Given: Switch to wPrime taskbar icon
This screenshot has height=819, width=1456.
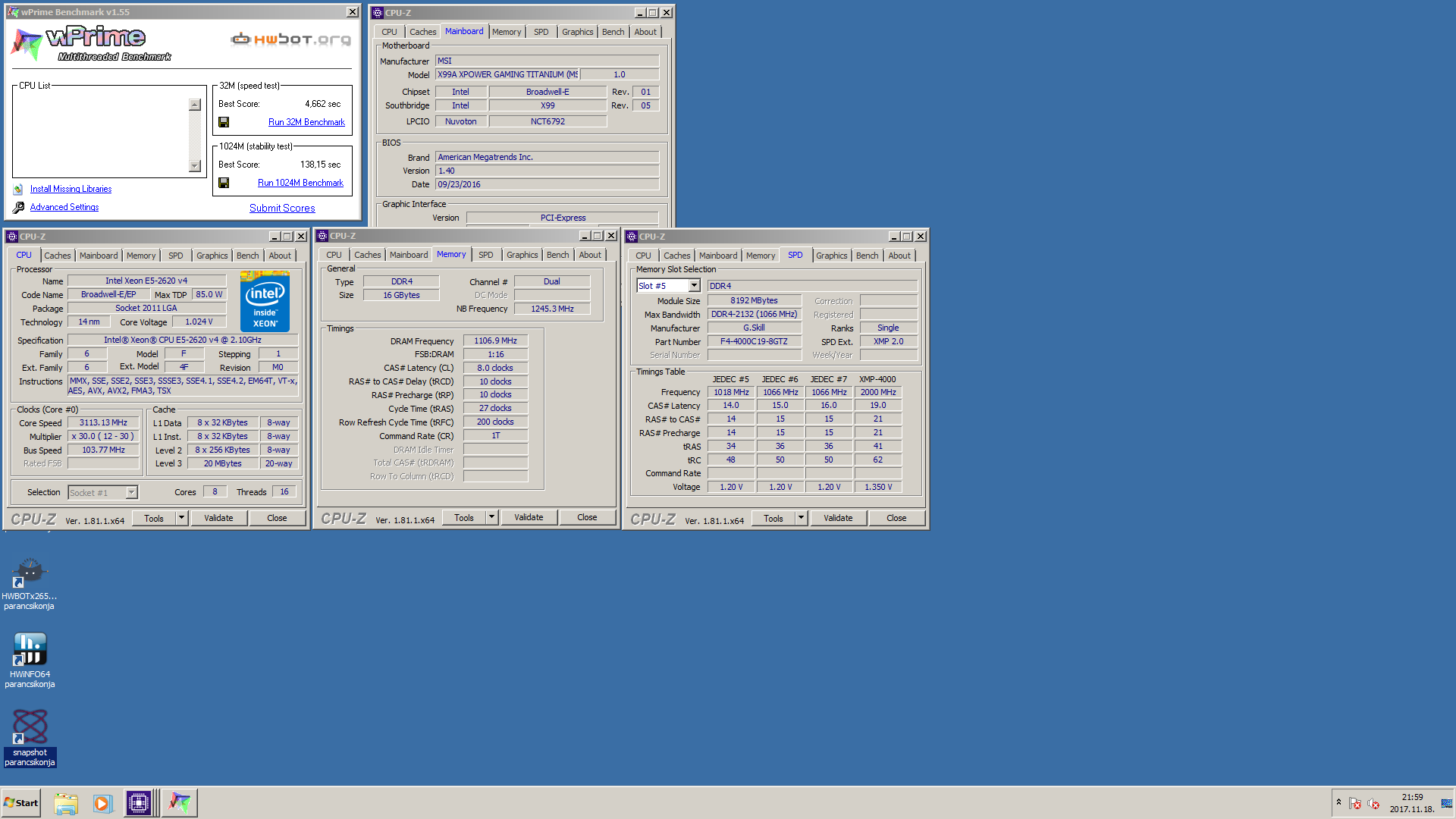Looking at the screenshot, I should 180,803.
